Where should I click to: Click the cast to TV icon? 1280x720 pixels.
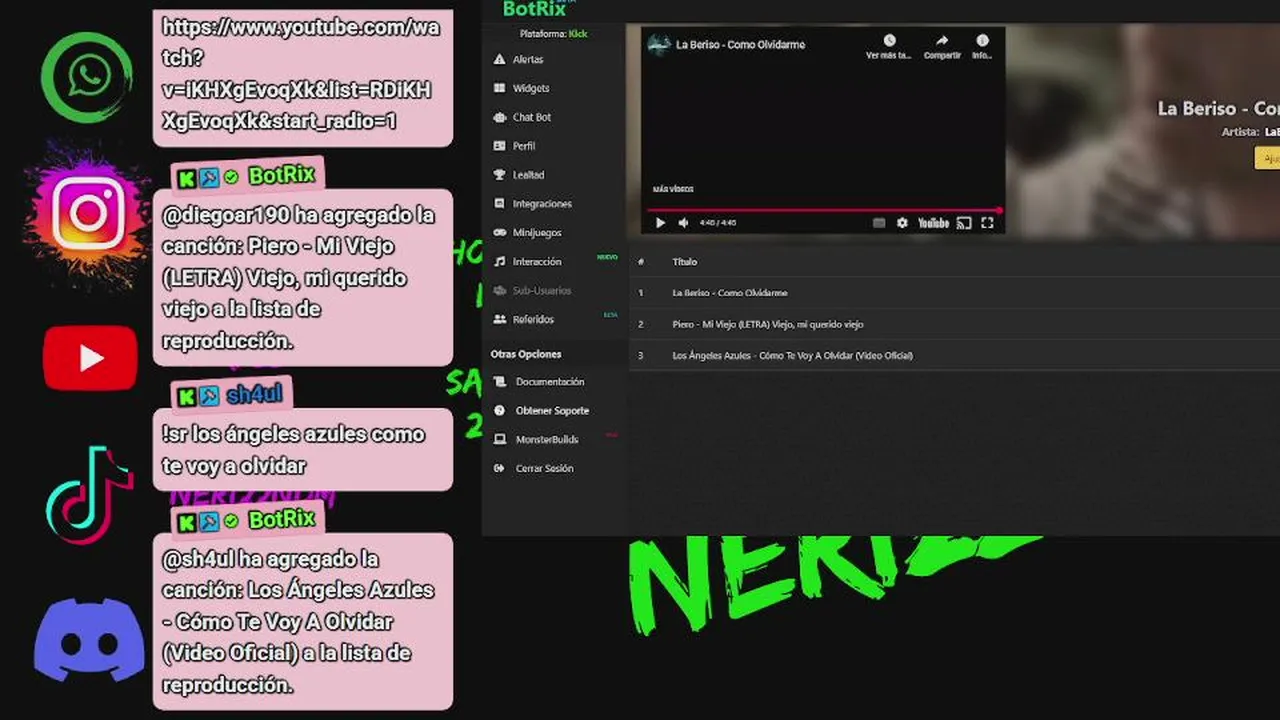coord(964,223)
